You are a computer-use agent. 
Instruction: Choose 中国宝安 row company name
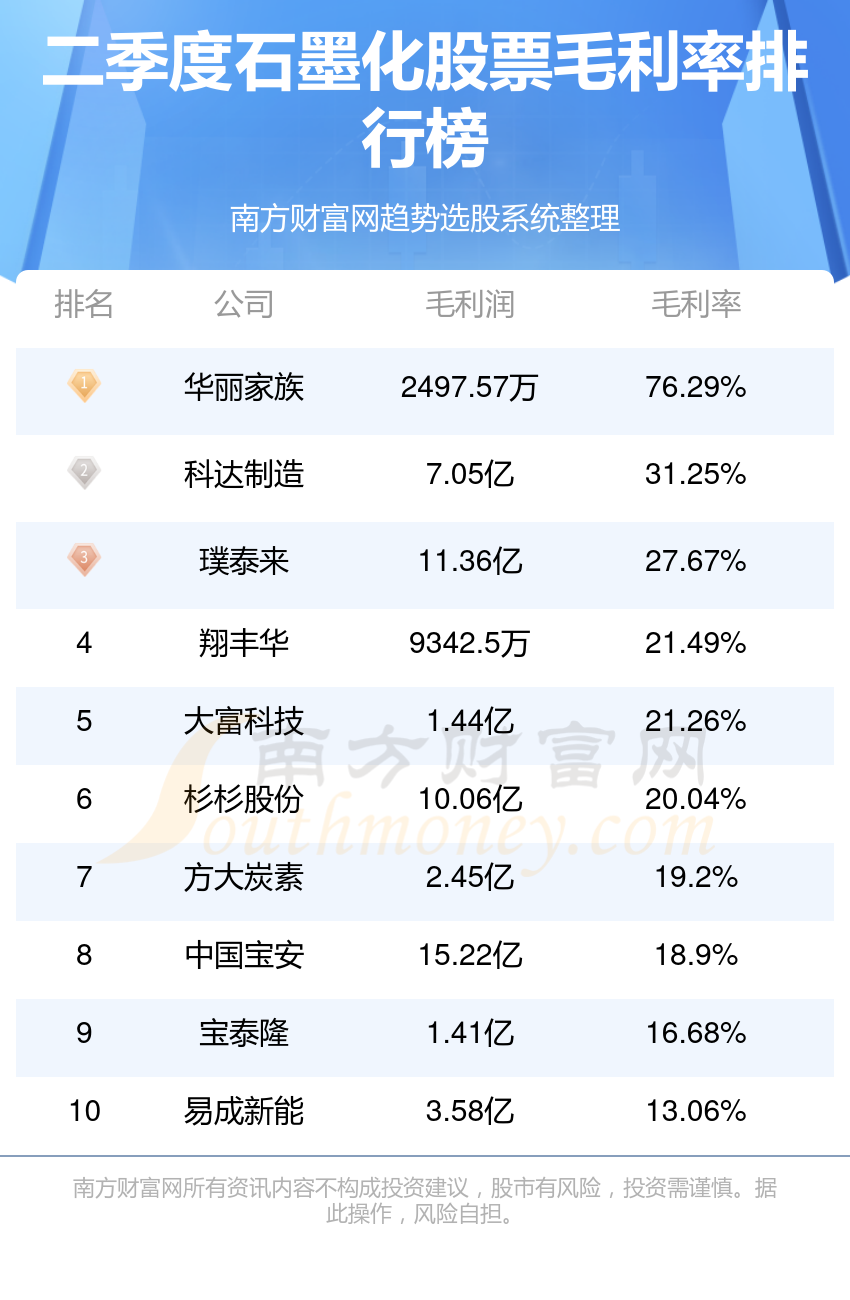243,955
